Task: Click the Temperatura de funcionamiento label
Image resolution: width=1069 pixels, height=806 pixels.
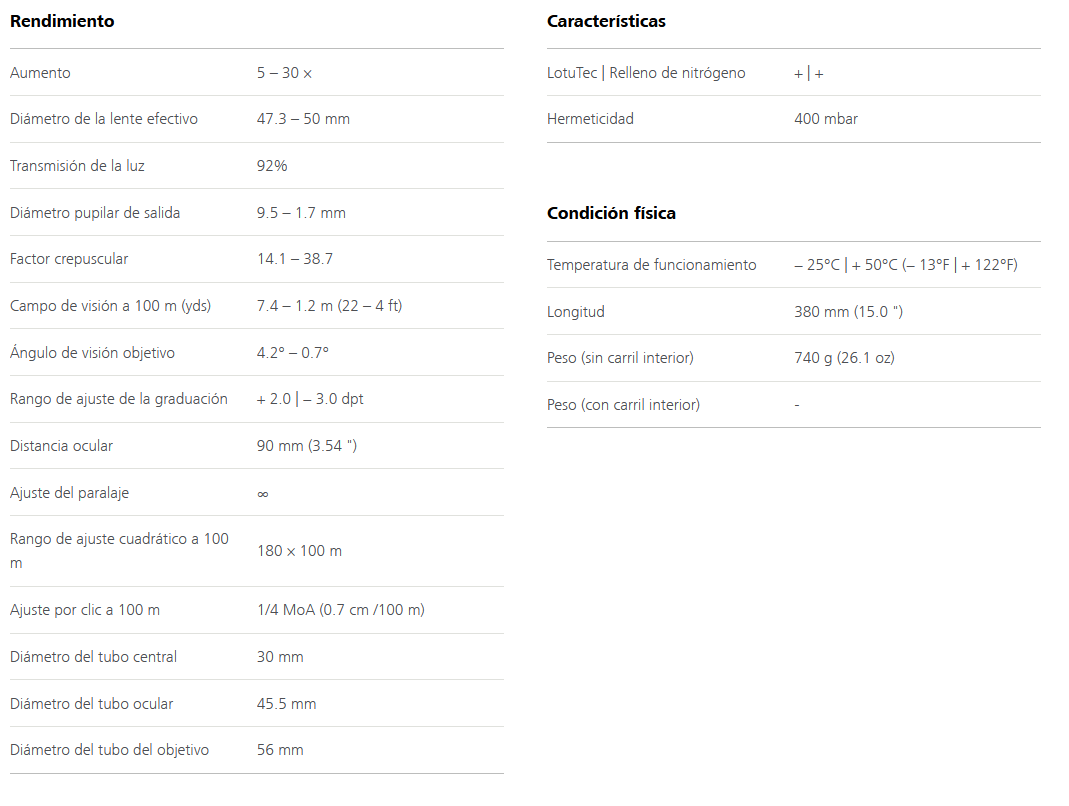Action: coord(651,265)
